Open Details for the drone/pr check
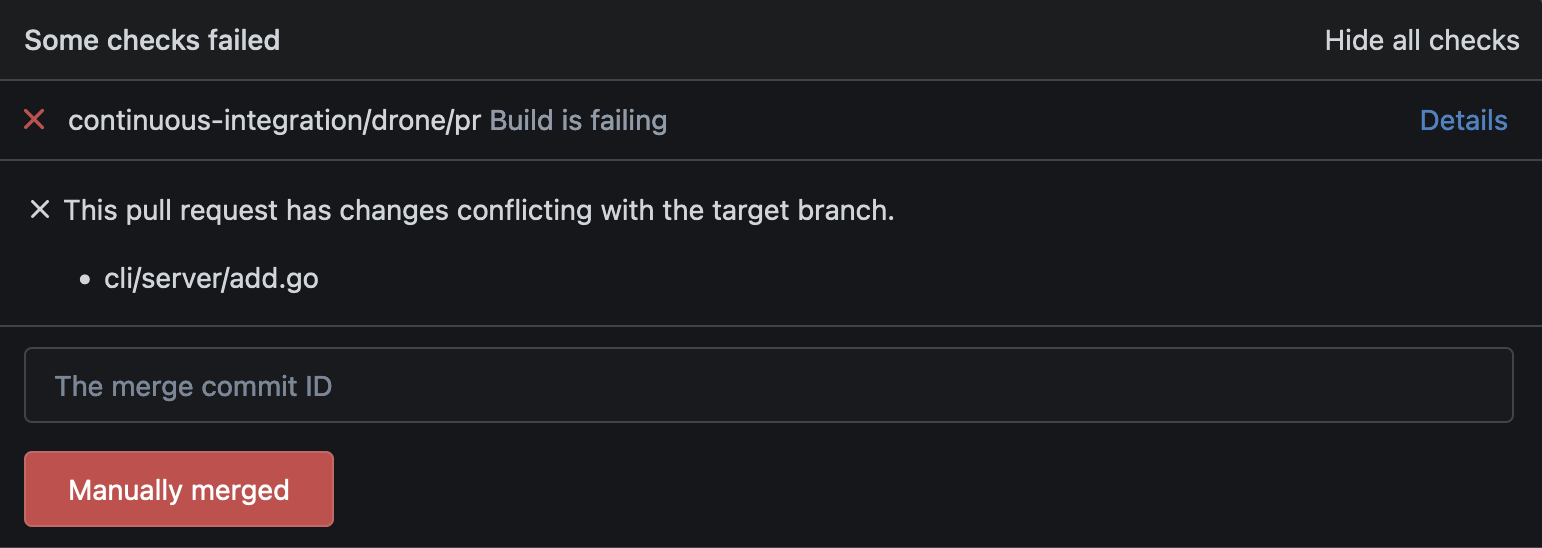Viewport: 1542px width, 548px height. 1463,121
